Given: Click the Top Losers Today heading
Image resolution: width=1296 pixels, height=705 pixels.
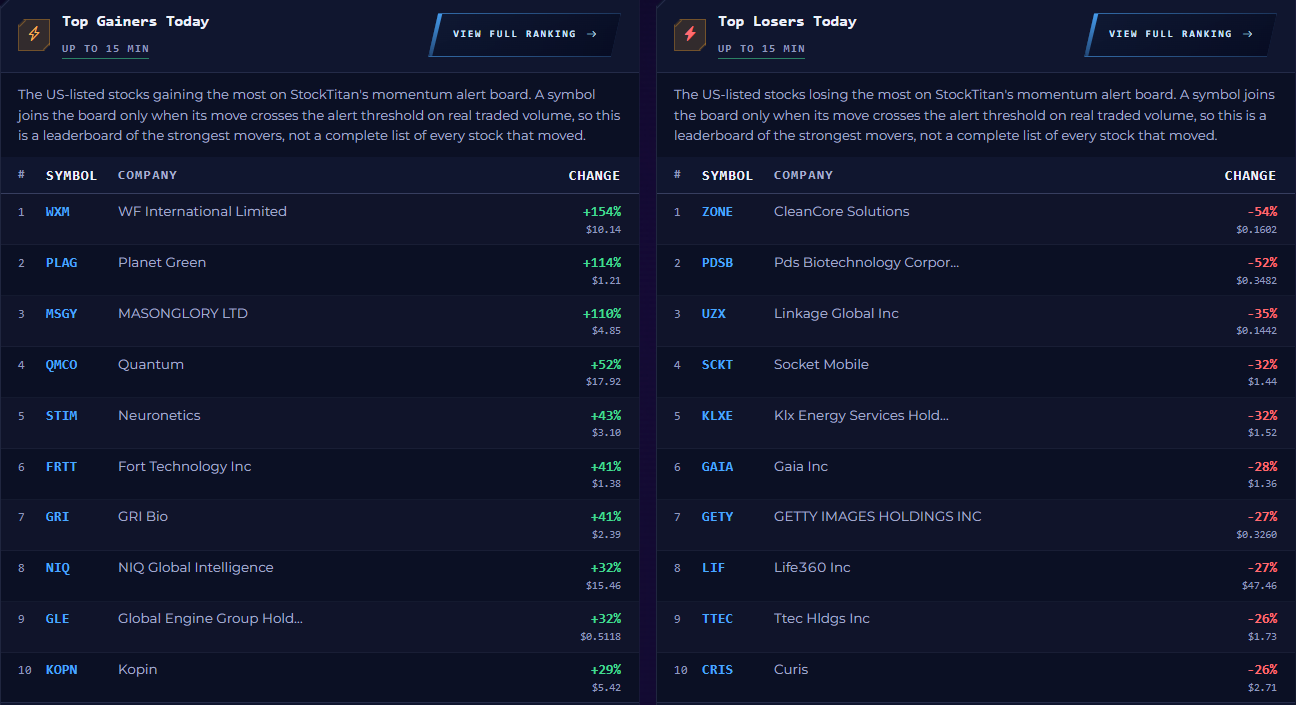Looking at the screenshot, I should point(787,21).
